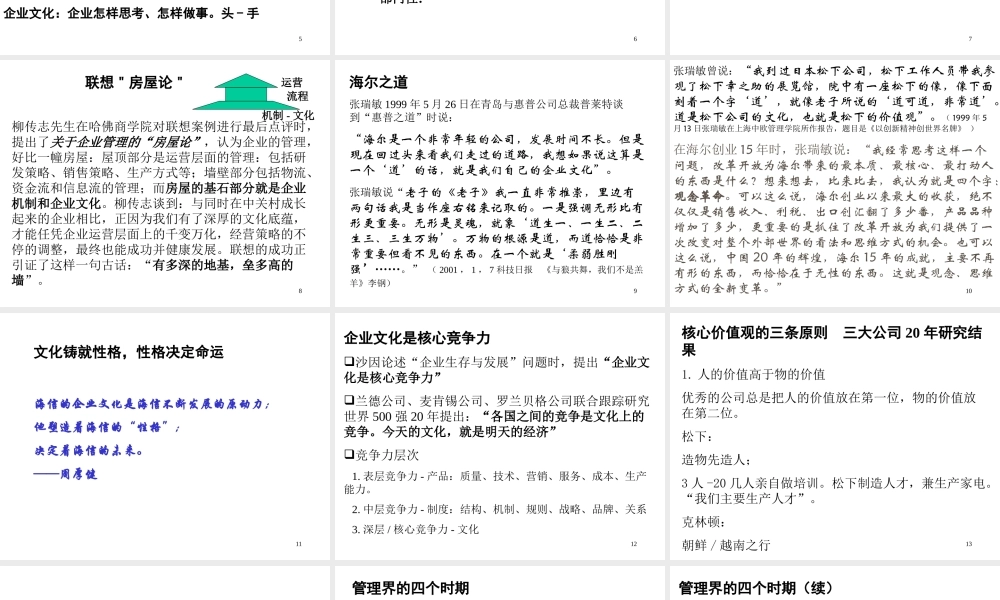Check the bullet before 竞争力层次 heading
The width and height of the screenshot is (1000, 600).
click(x=349, y=452)
